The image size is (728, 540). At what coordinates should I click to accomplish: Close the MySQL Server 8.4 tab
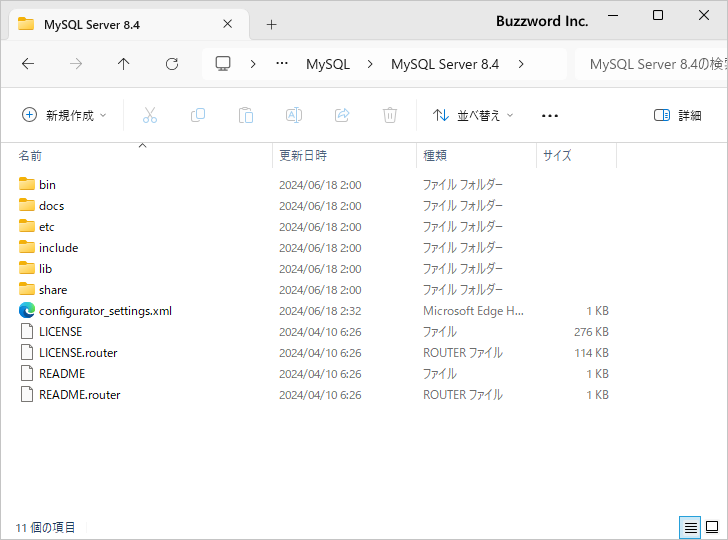228,24
